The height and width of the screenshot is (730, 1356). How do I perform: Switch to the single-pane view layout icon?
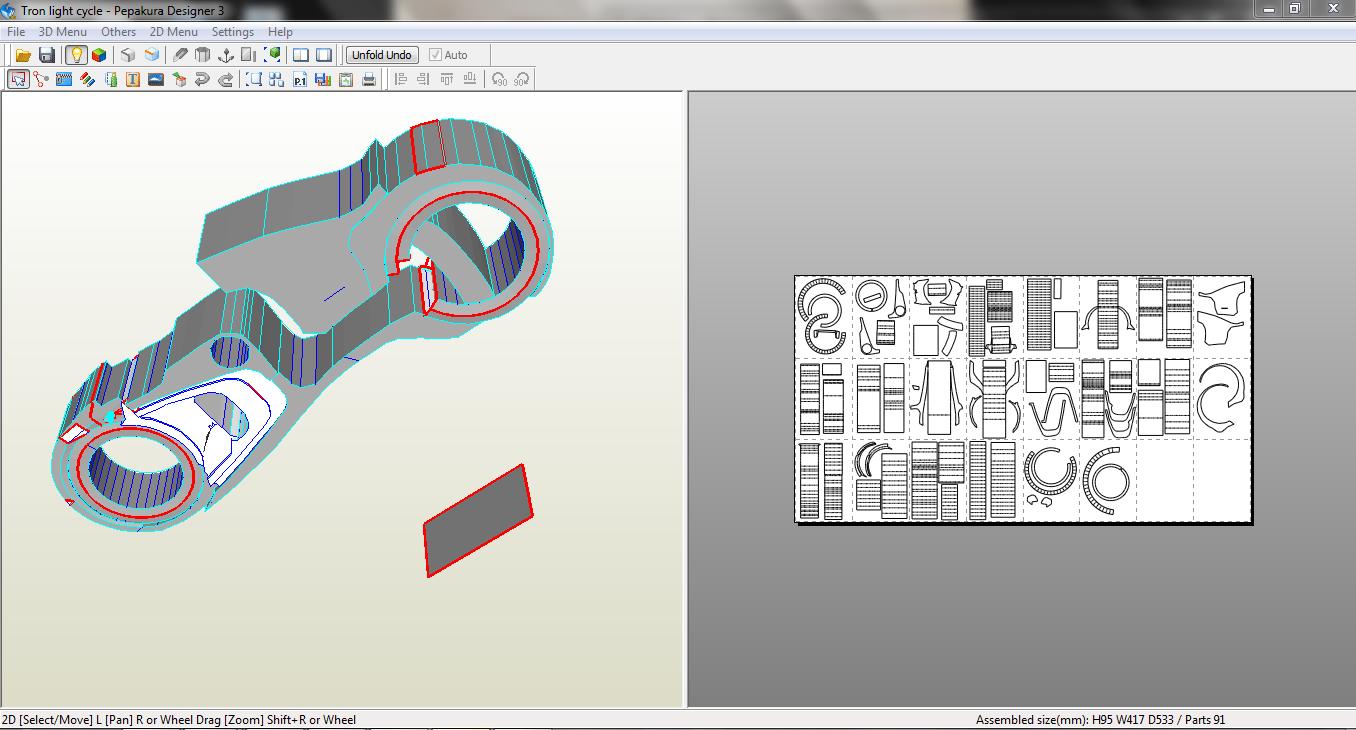(x=324, y=55)
